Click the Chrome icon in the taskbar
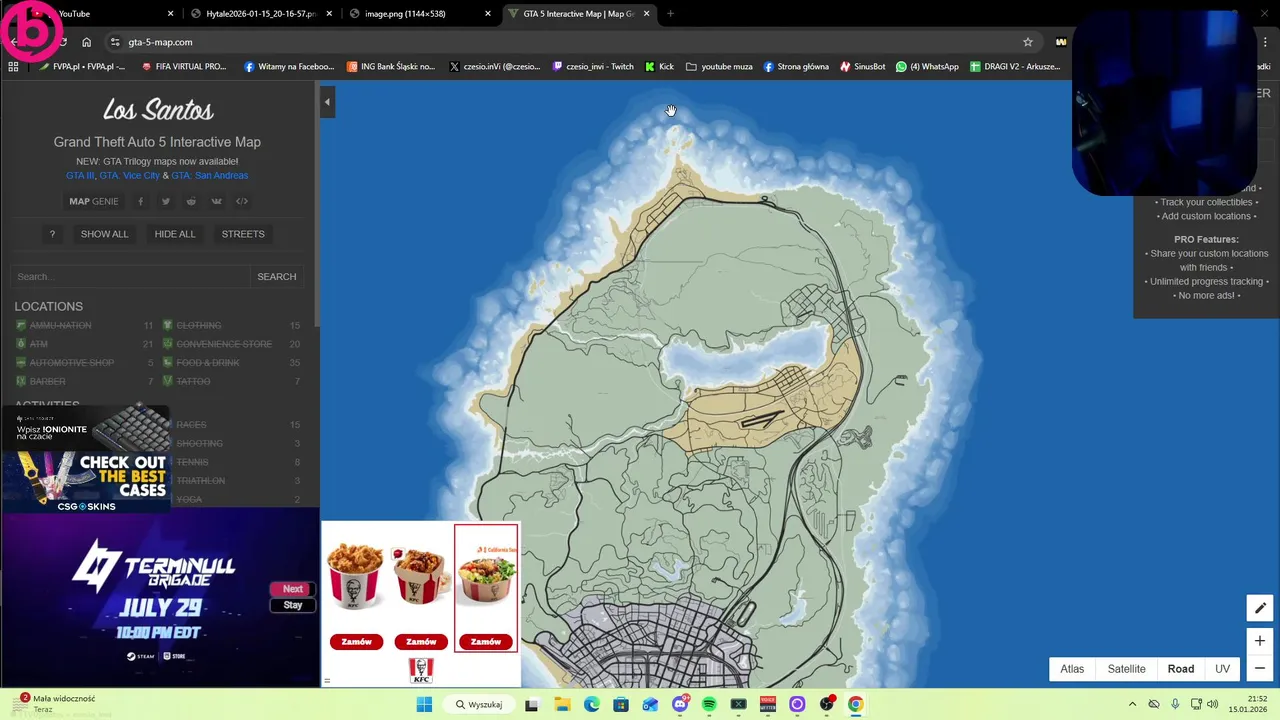This screenshot has width=1280, height=720. pos(855,704)
